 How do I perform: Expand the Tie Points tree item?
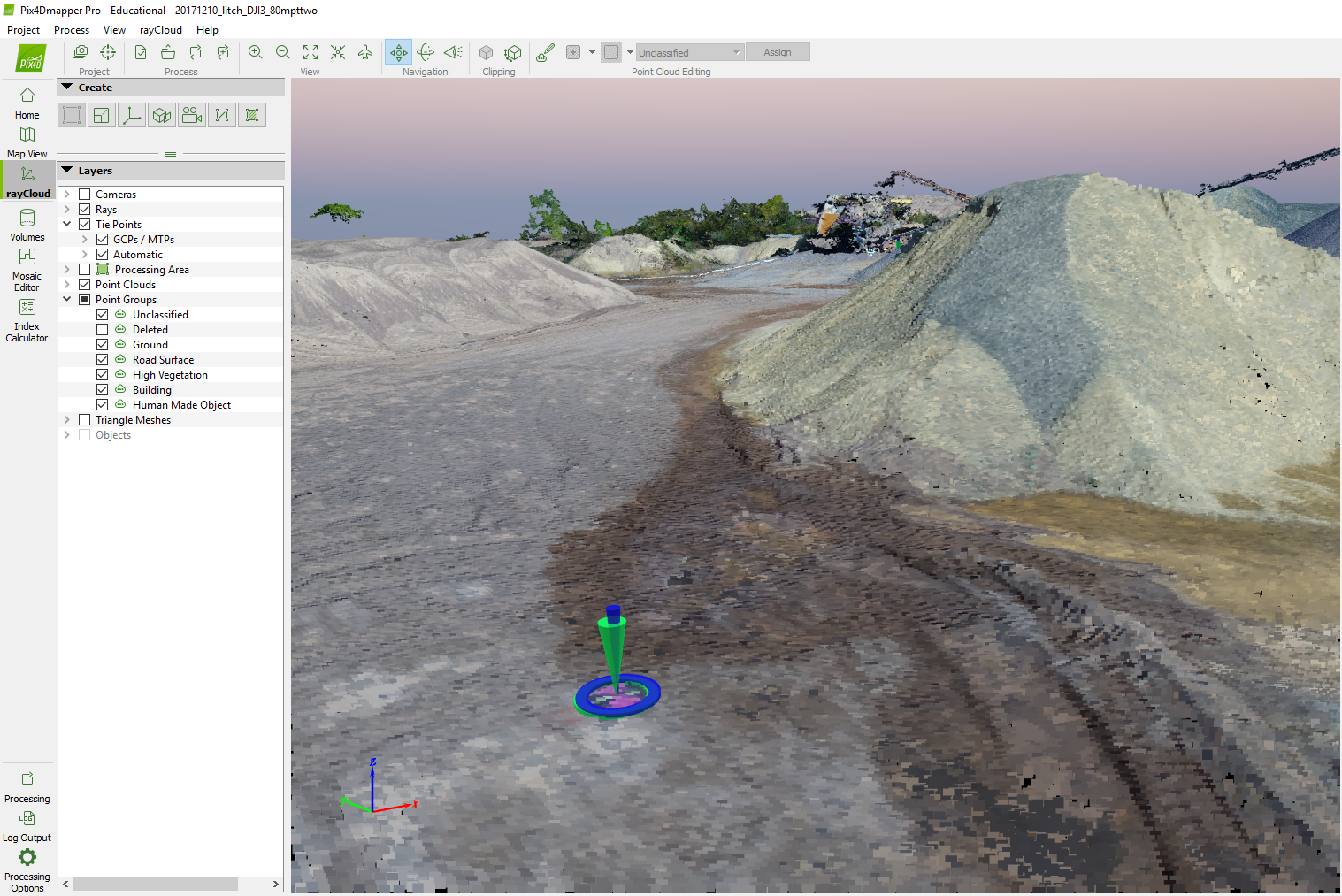[66, 224]
